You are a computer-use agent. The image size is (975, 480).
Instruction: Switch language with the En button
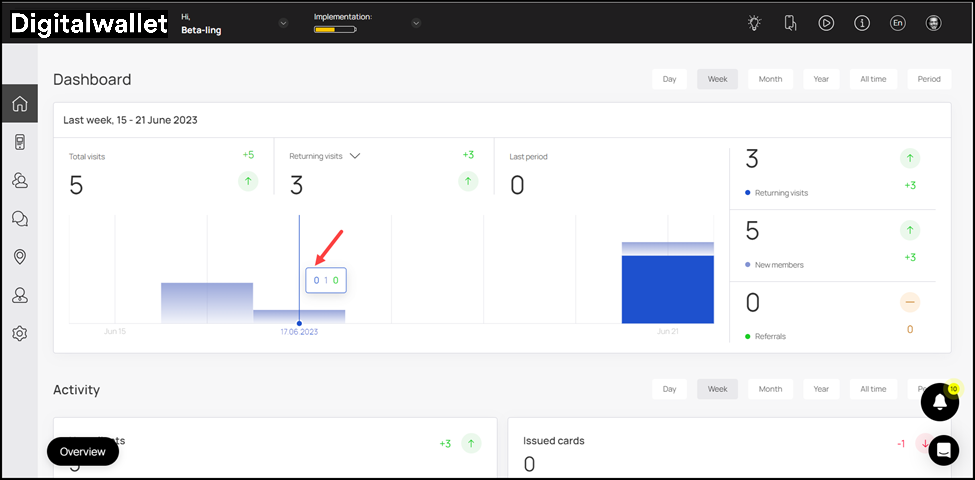[x=897, y=23]
